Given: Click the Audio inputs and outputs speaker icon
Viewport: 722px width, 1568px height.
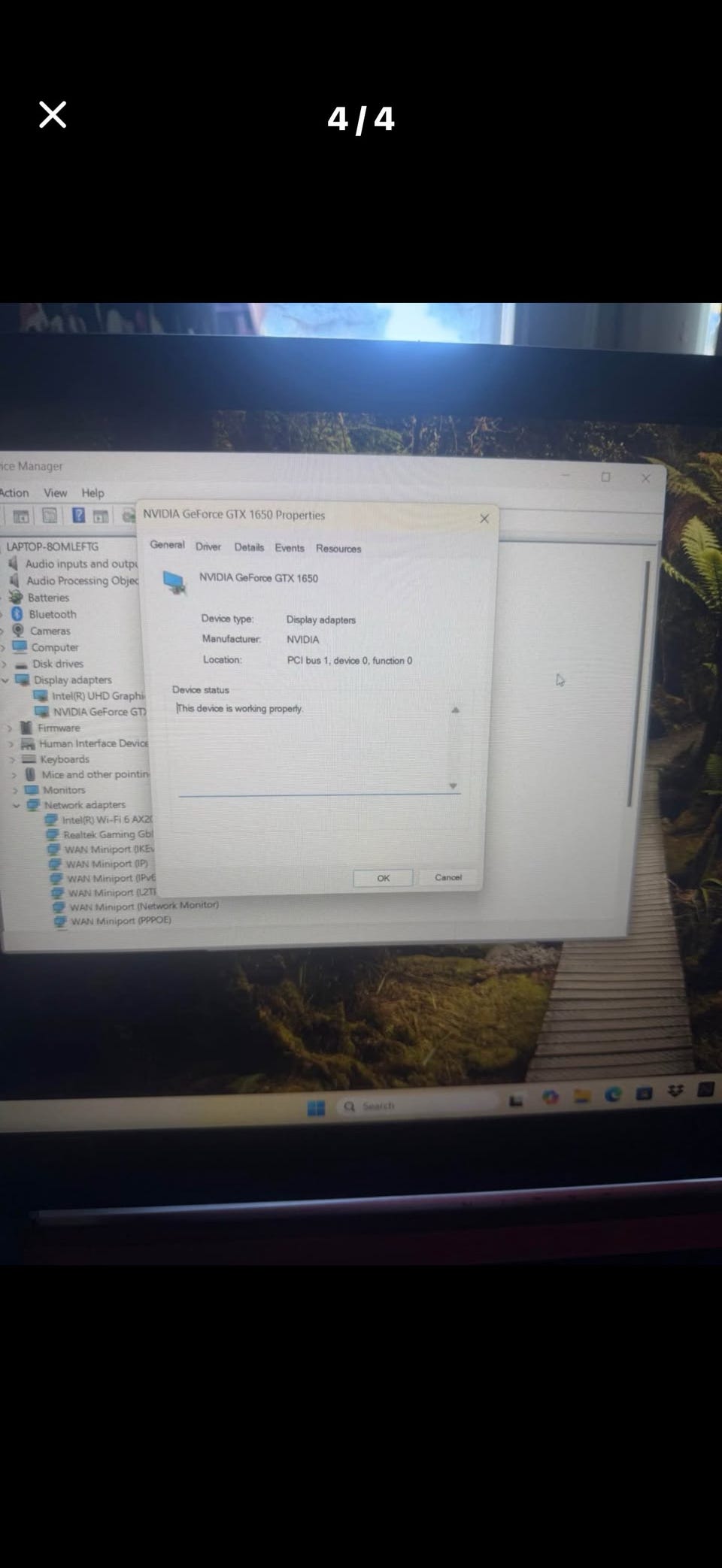Looking at the screenshot, I should click(13, 564).
